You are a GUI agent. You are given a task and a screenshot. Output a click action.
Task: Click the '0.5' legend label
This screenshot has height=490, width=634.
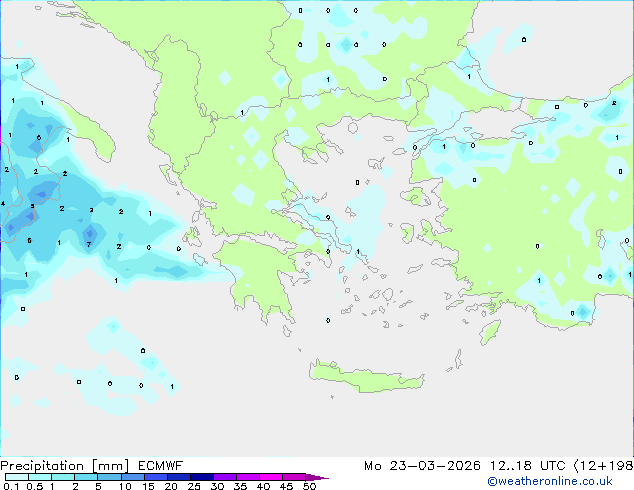coord(35,486)
